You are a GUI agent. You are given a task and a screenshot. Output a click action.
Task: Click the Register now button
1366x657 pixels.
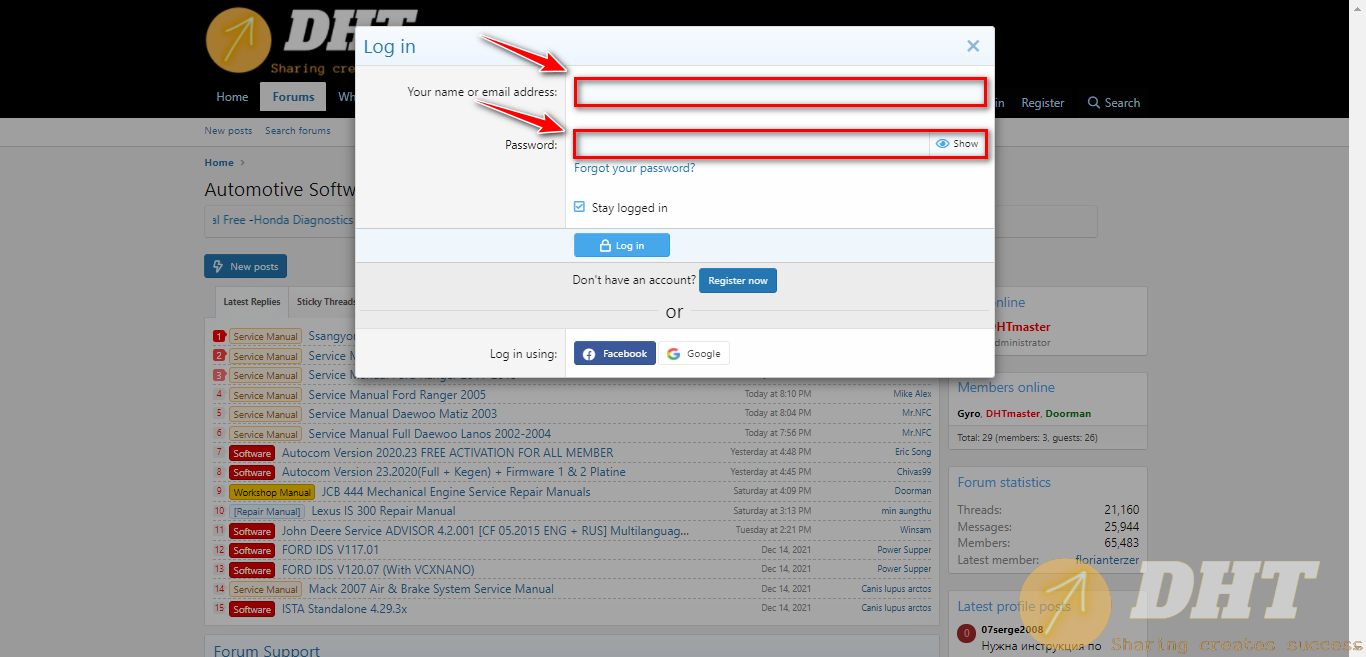click(x=737, y=281)
